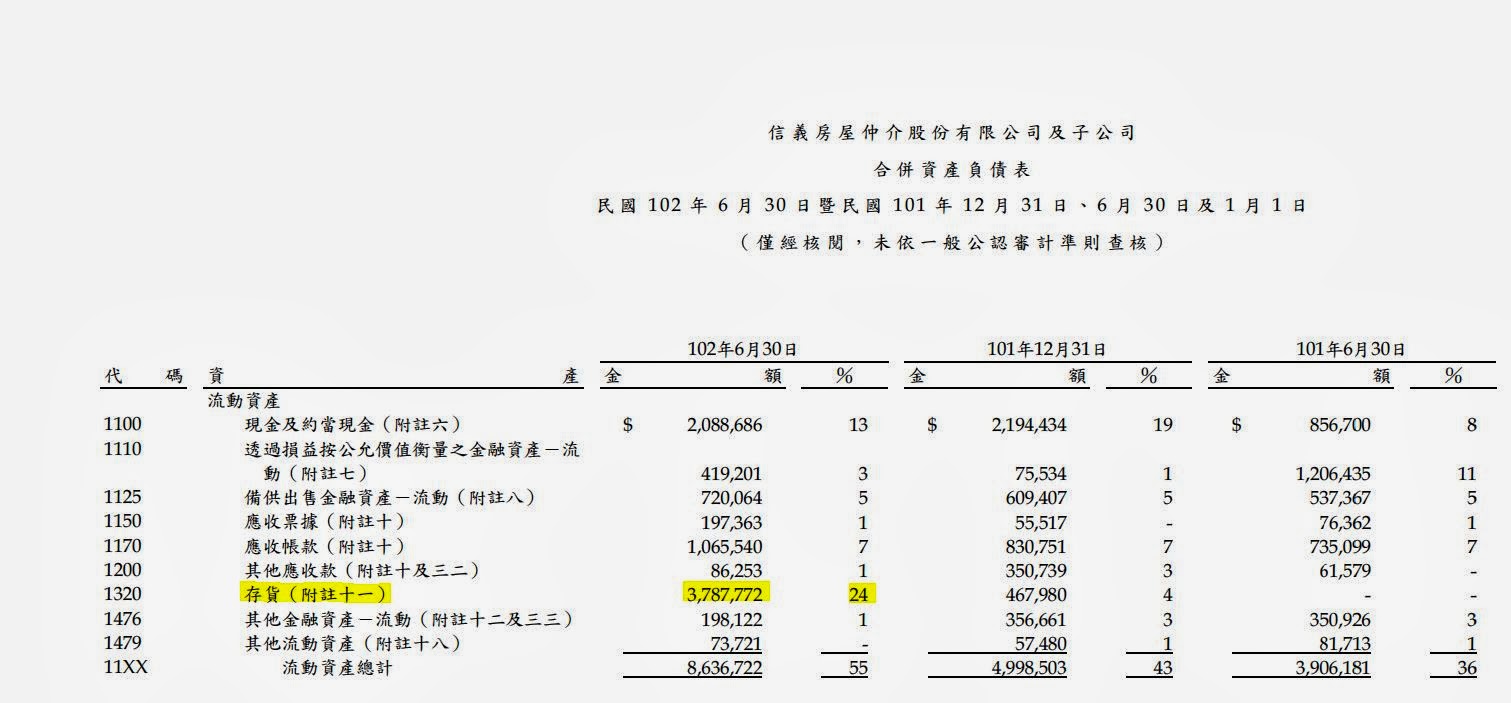Click the amount 1,206,435
The image size is (1511, 703).
pyautogui.click(x=1332, y=473)
